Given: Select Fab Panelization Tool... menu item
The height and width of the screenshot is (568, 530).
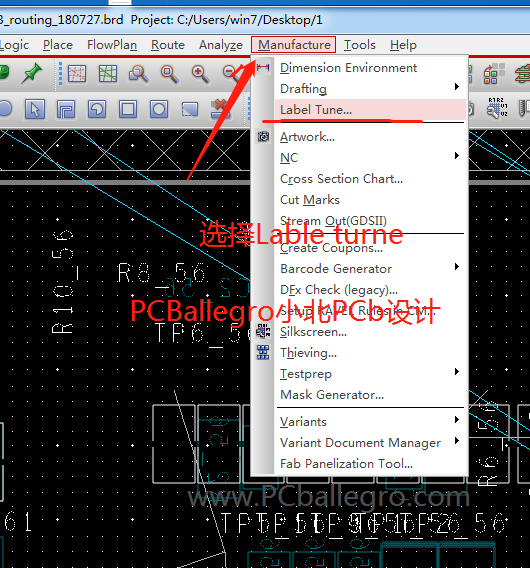Looking at the screenshot, I should (x=370, y=464).
